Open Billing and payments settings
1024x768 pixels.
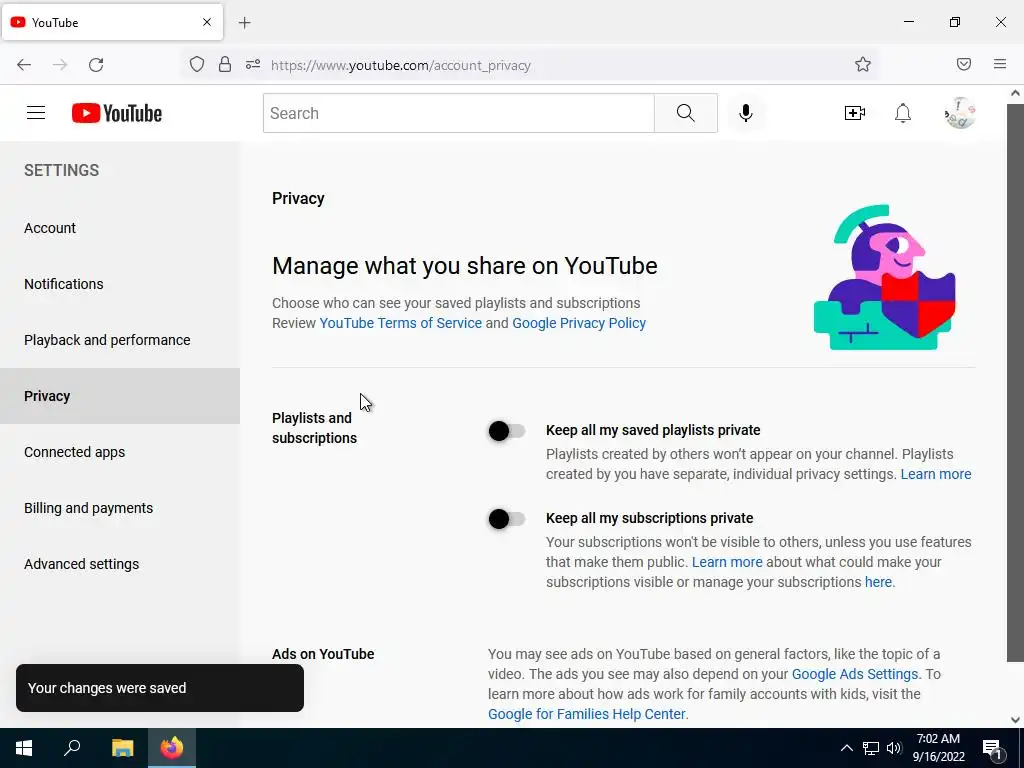(120, 508)
